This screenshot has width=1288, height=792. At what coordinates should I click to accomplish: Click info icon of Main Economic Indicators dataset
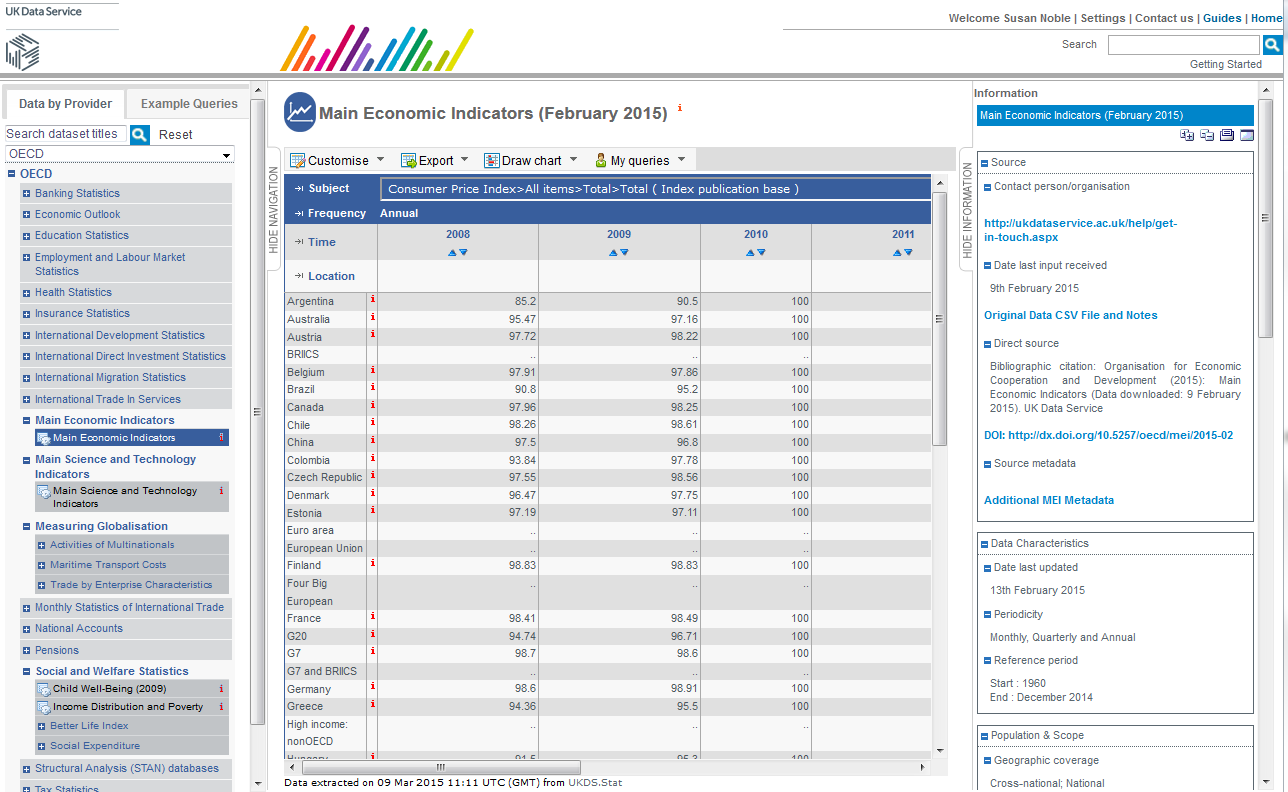(221, 438)
